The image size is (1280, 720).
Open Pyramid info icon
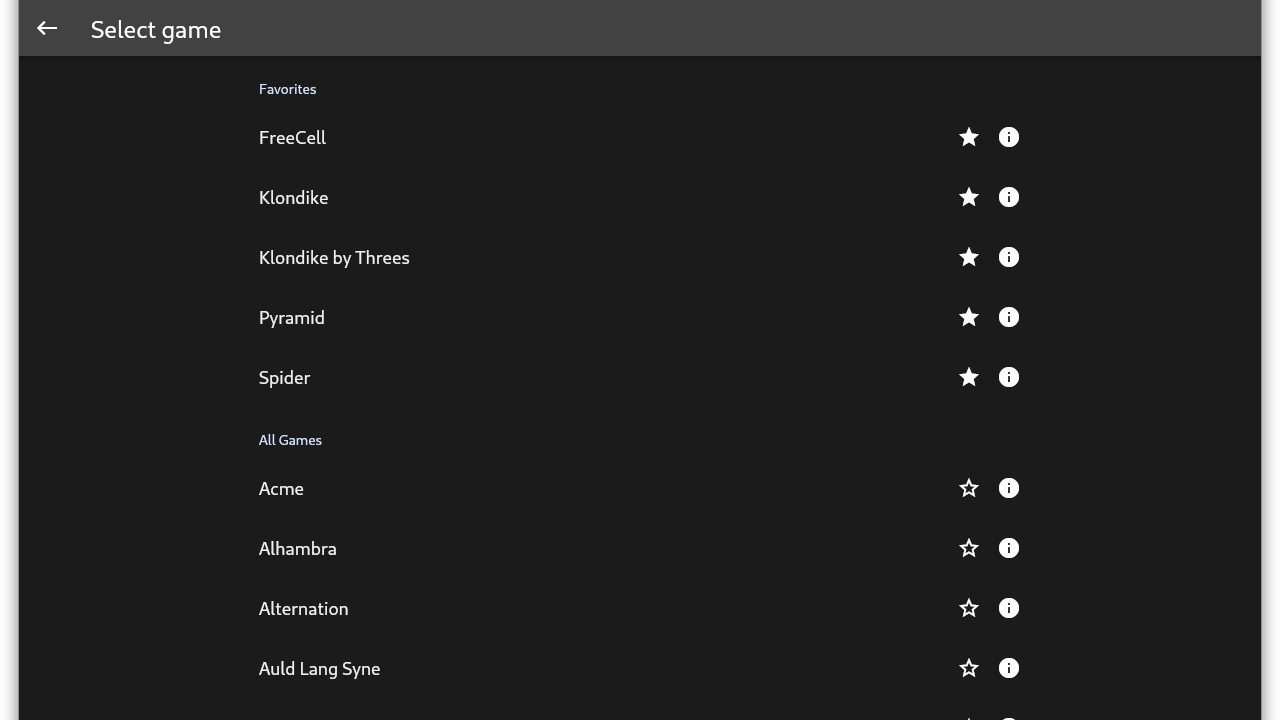1008,317
